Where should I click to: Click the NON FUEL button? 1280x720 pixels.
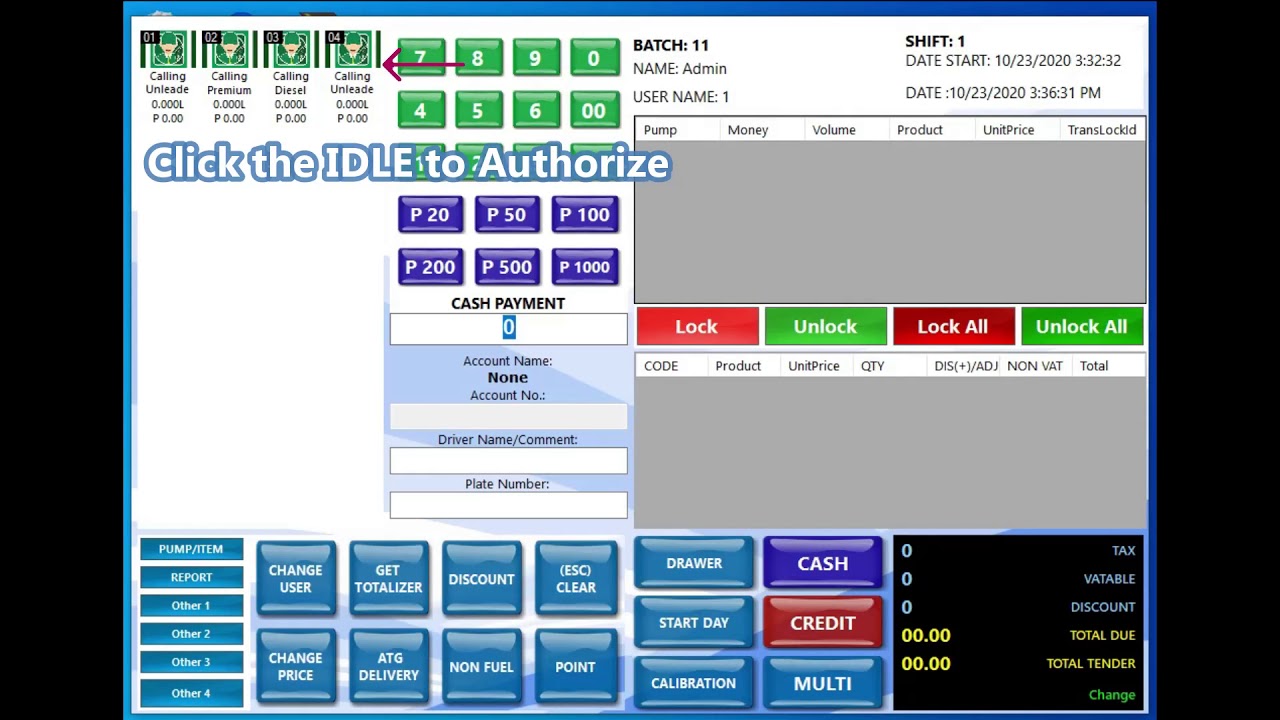point(481,667)
